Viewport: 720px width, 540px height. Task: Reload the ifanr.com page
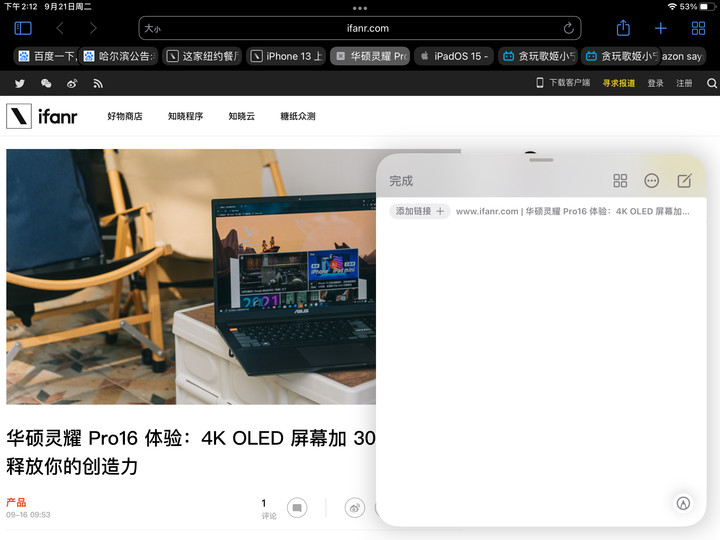(x=569, y=28)
